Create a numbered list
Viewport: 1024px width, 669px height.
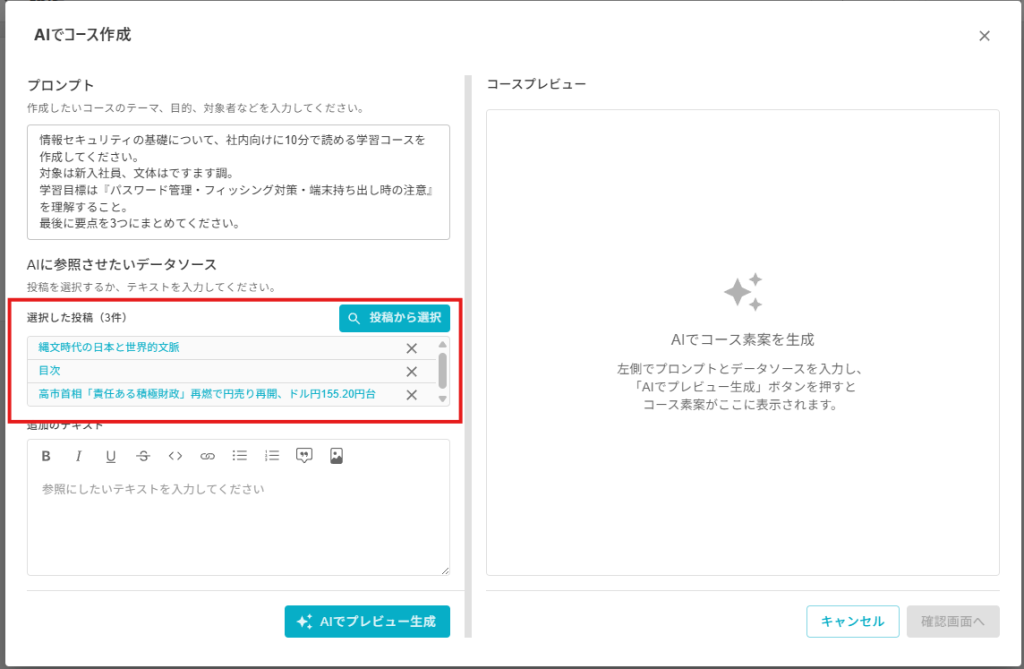pyautogui.click(x=272, y=456)
